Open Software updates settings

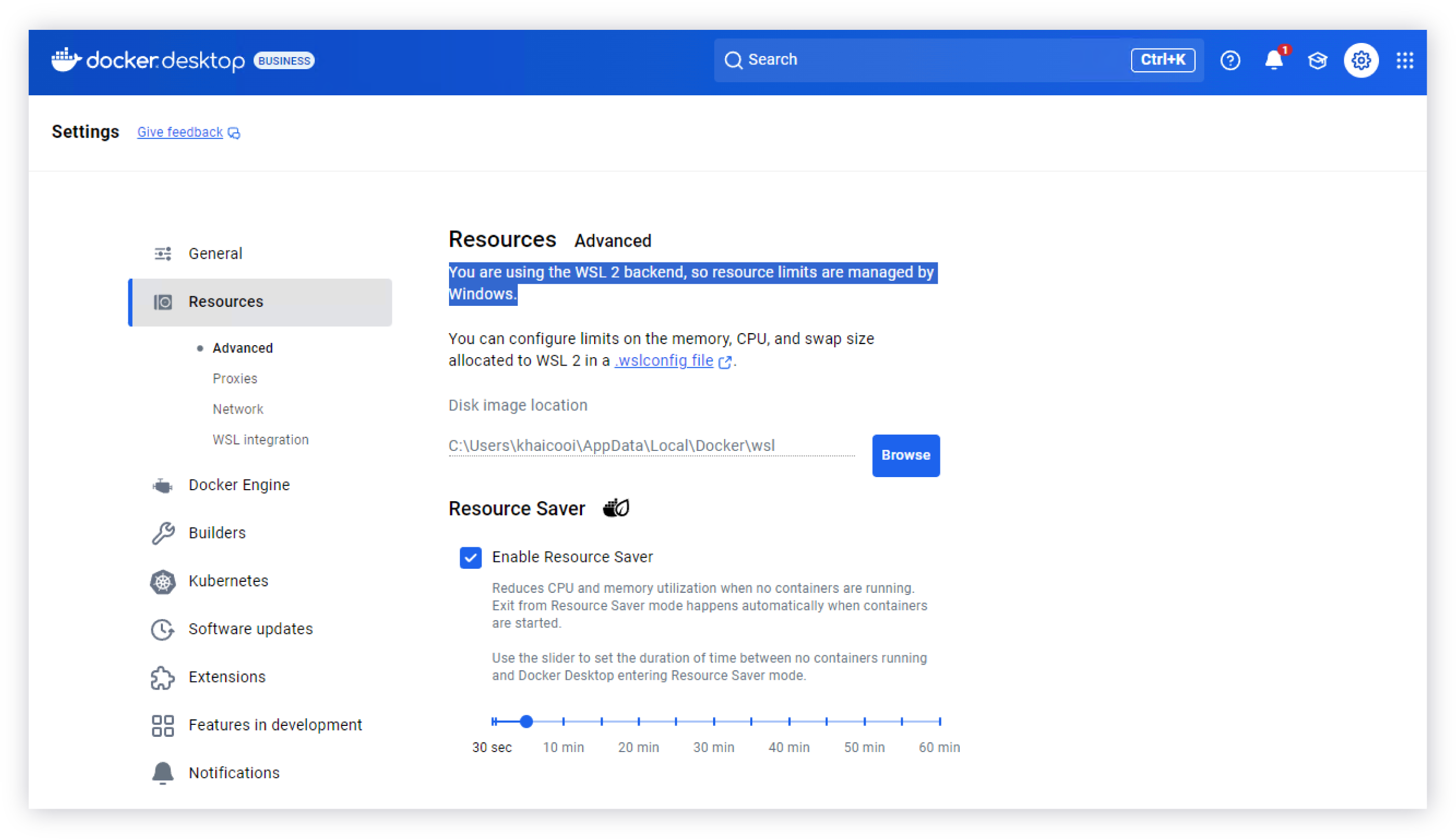click(x=260, y=630)
